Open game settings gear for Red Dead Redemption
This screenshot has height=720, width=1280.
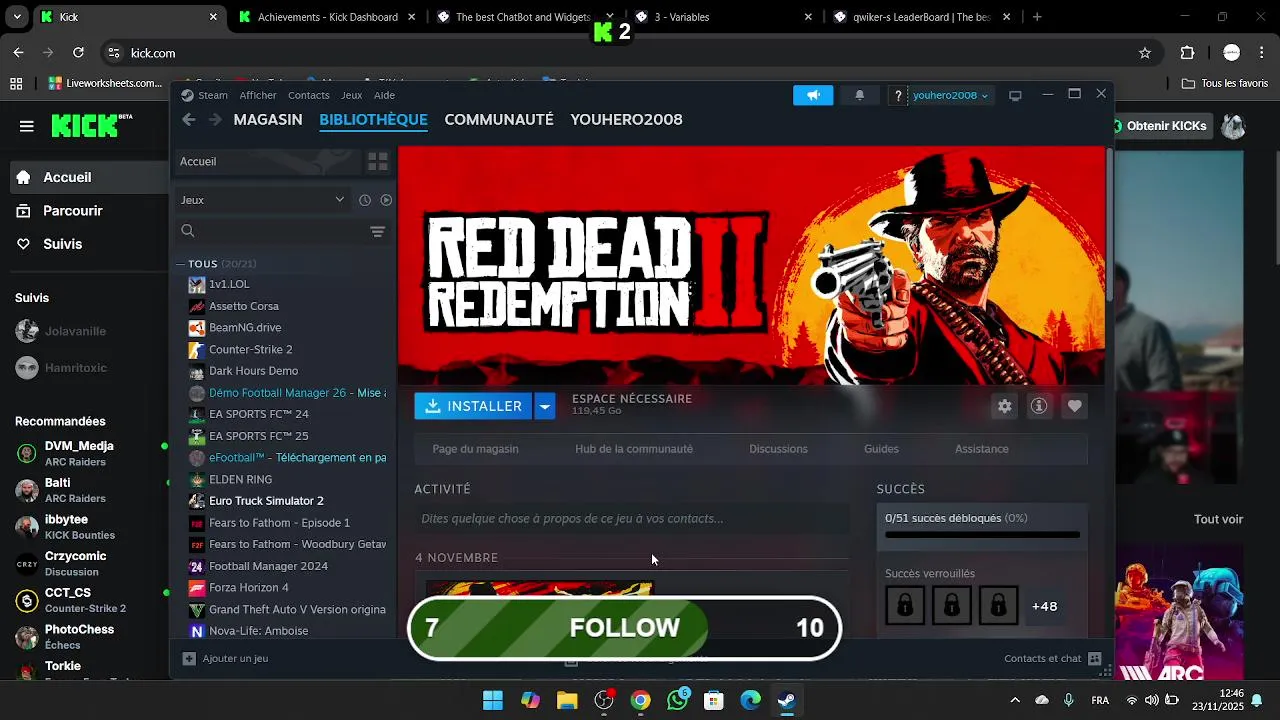coord(1005,406)
